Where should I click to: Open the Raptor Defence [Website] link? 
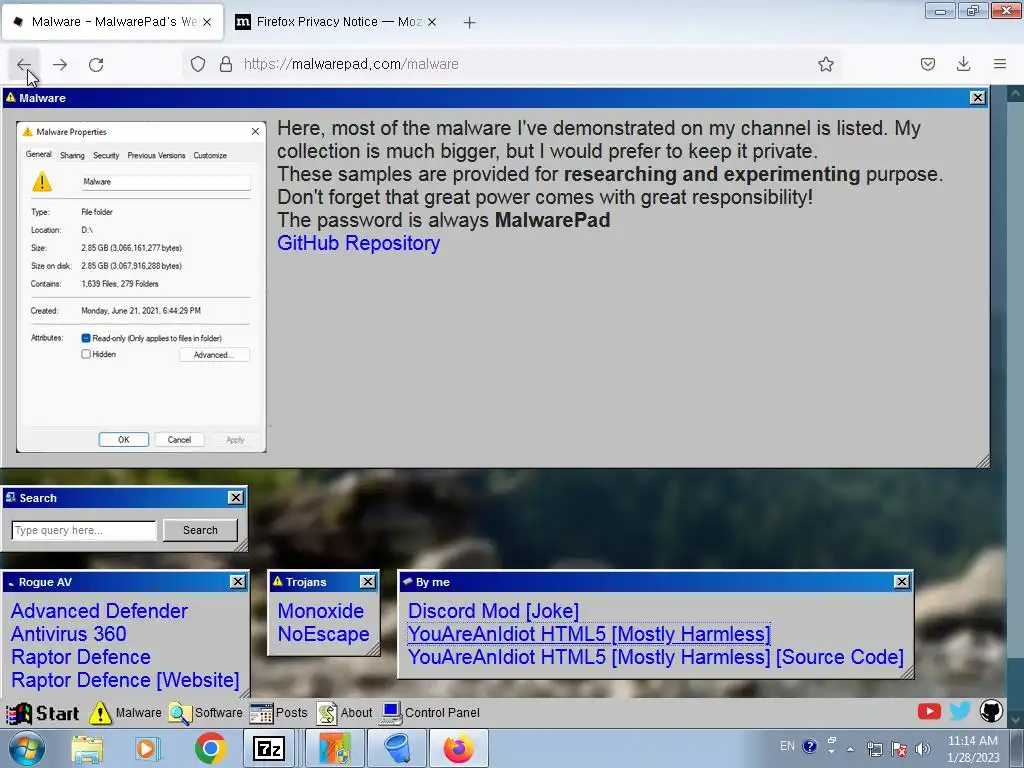[x=125, y=680]
